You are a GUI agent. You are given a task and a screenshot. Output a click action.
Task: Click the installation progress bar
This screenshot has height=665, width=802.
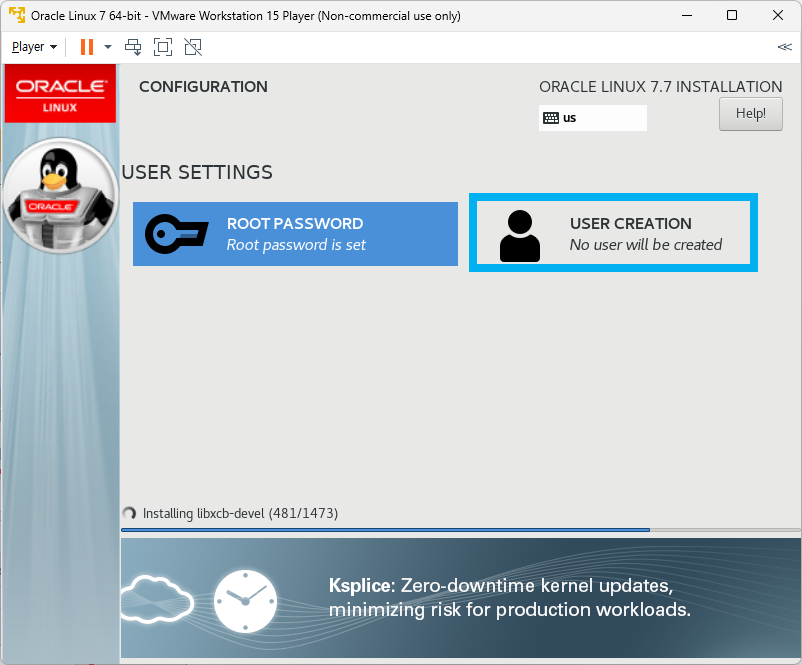[461, 530]
